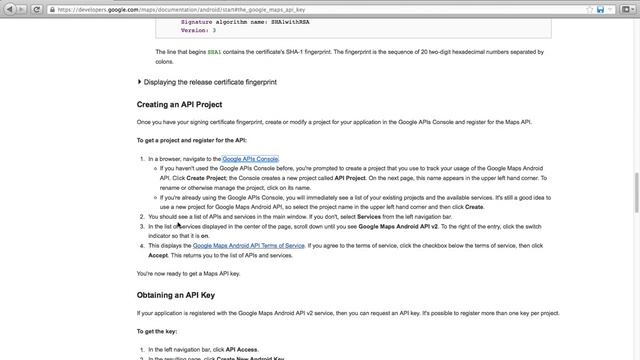This screenshot has width=640, height=360.
Task: Open the toolbar bookmarks menu button
Action: pyautogui.click(x=627, y=9)
